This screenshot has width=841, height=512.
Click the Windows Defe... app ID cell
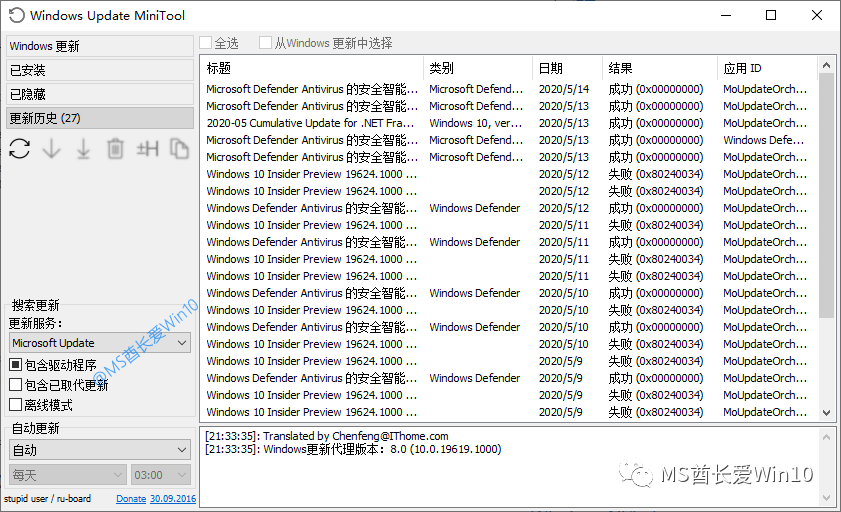(x=763, y=140)
